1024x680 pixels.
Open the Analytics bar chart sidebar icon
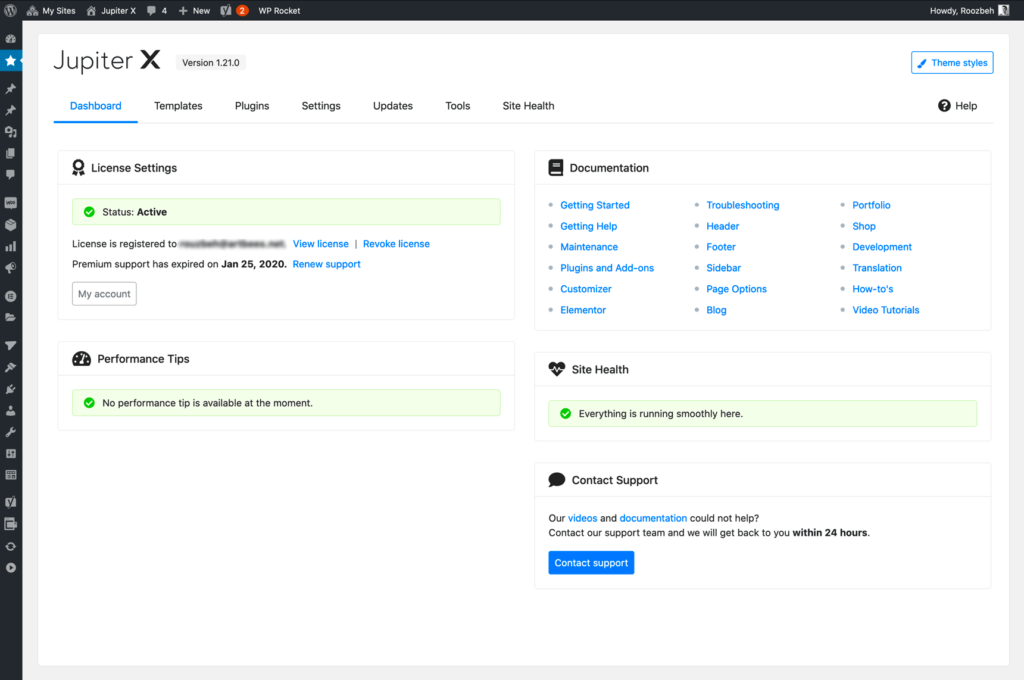tap(11, 246)
